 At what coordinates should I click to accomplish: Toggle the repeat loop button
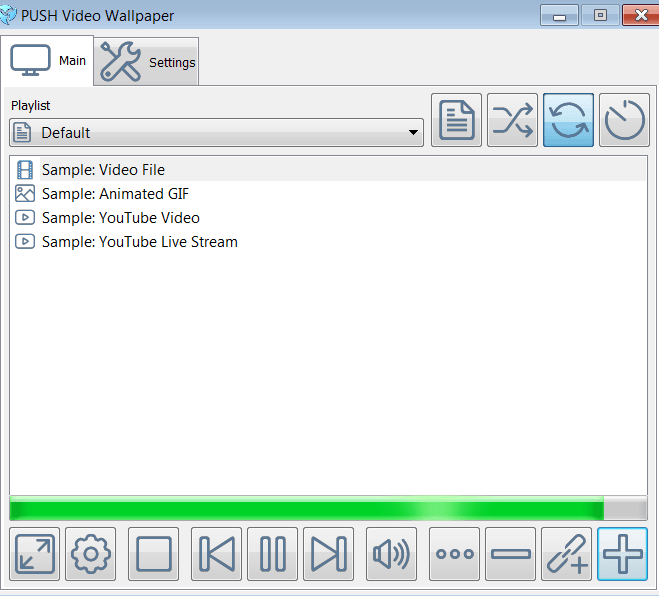click(x=568, y=120)
